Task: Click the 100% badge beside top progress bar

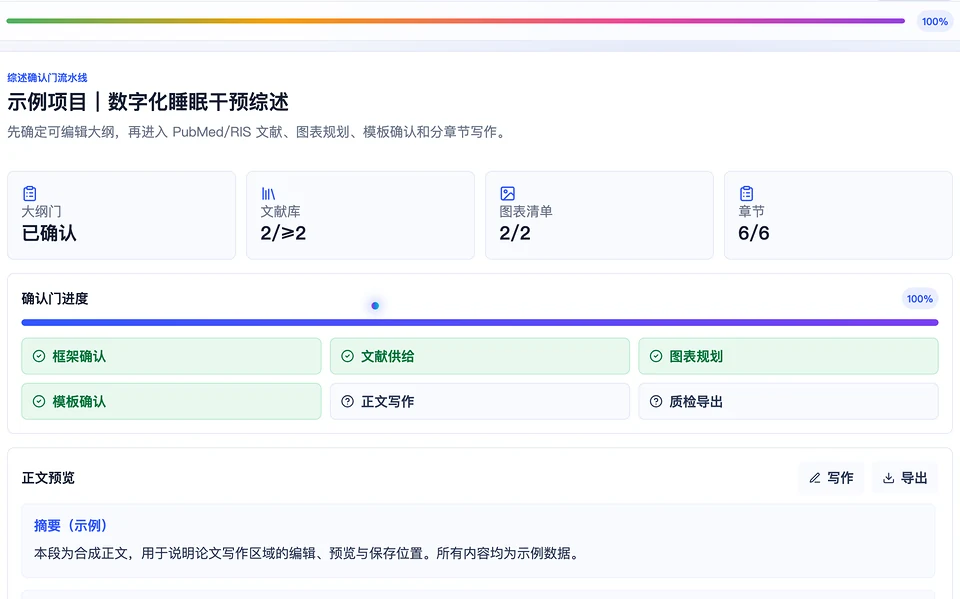Action: [935, 21]
